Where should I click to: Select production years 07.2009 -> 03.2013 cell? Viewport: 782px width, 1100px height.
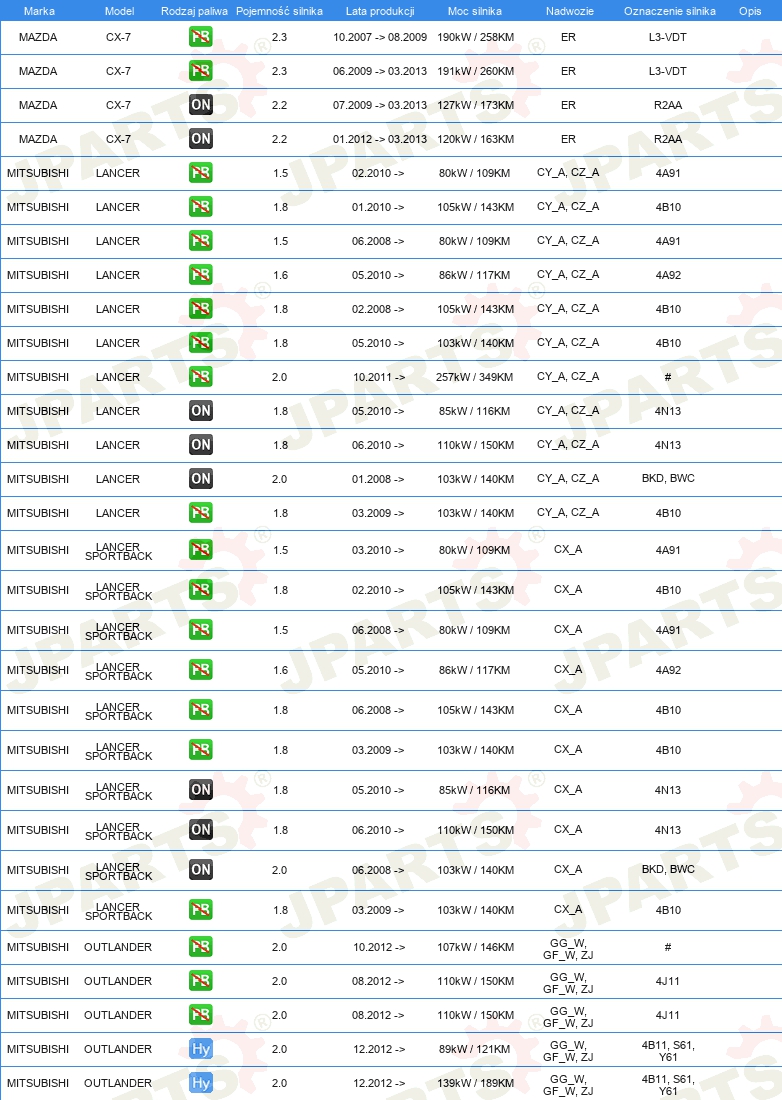click(x=380, y=105)
